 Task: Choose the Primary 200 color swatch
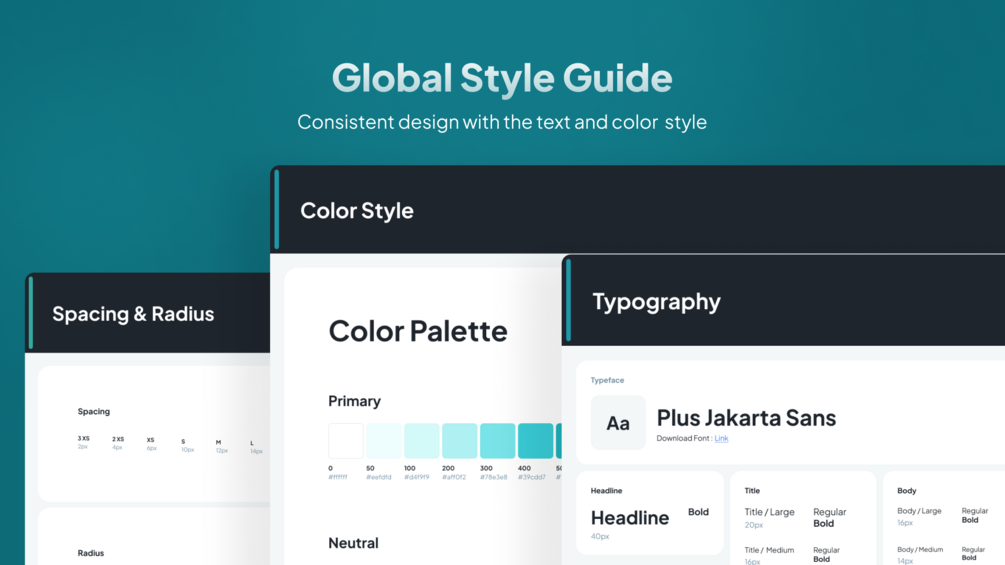tap(460, 441)
